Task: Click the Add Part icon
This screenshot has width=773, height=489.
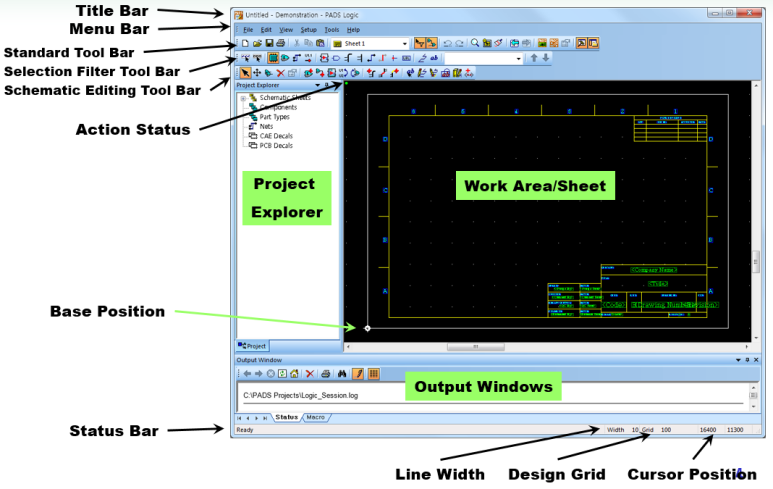Action: click(x=308, y=73)
